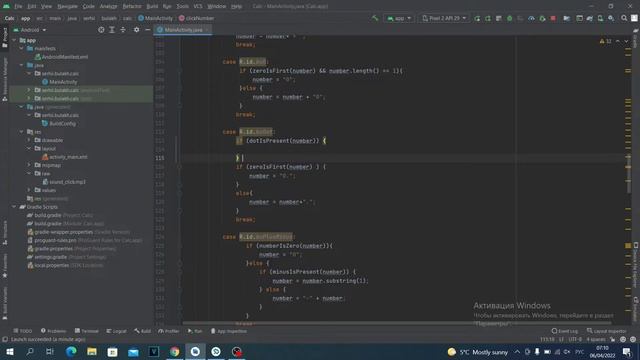Hide the Project panel with minus icon
This screenshot has width=640, height=360.
pos(147,30)
